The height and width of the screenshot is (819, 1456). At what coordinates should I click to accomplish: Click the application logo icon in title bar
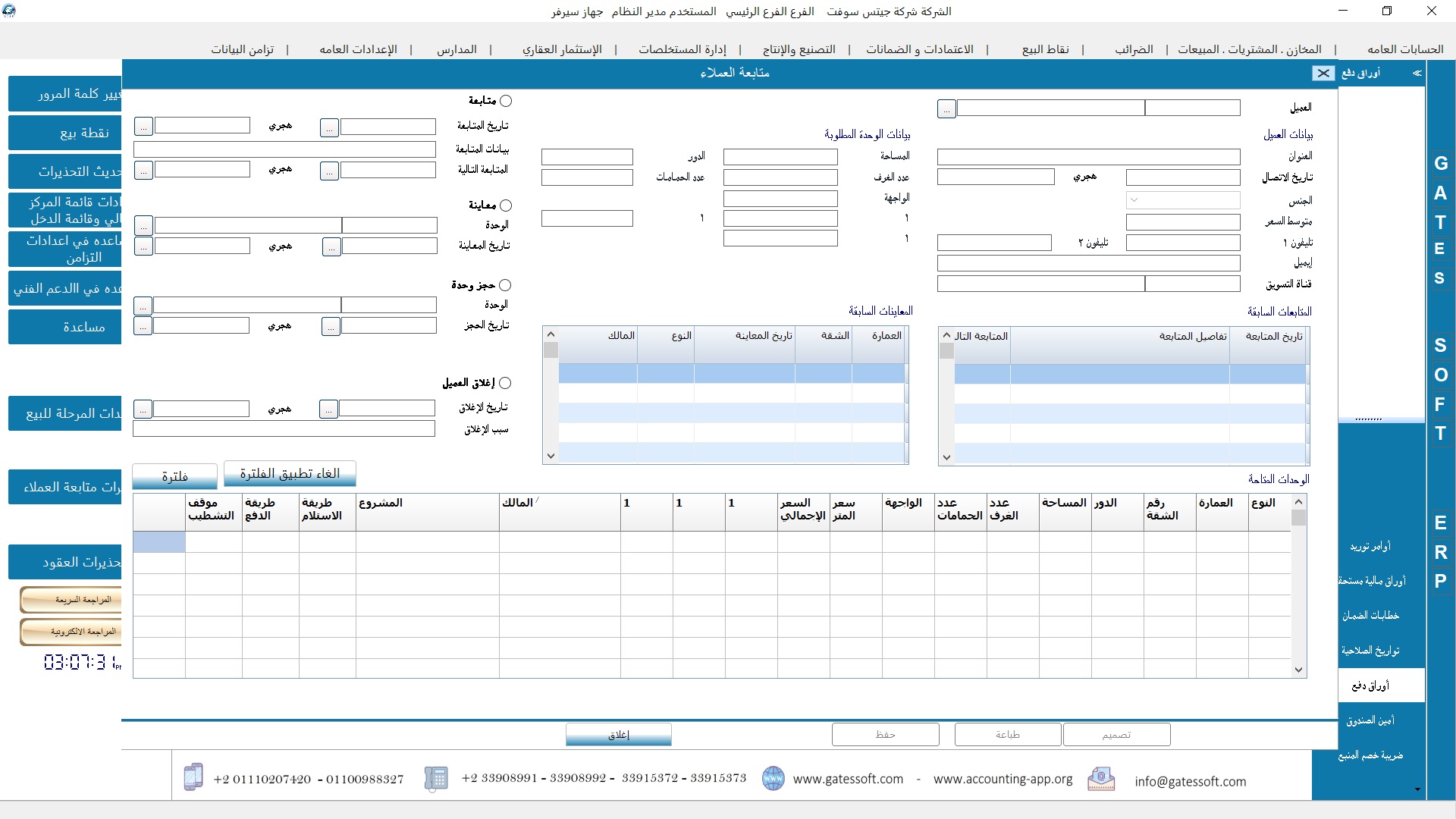click(9, 11)
